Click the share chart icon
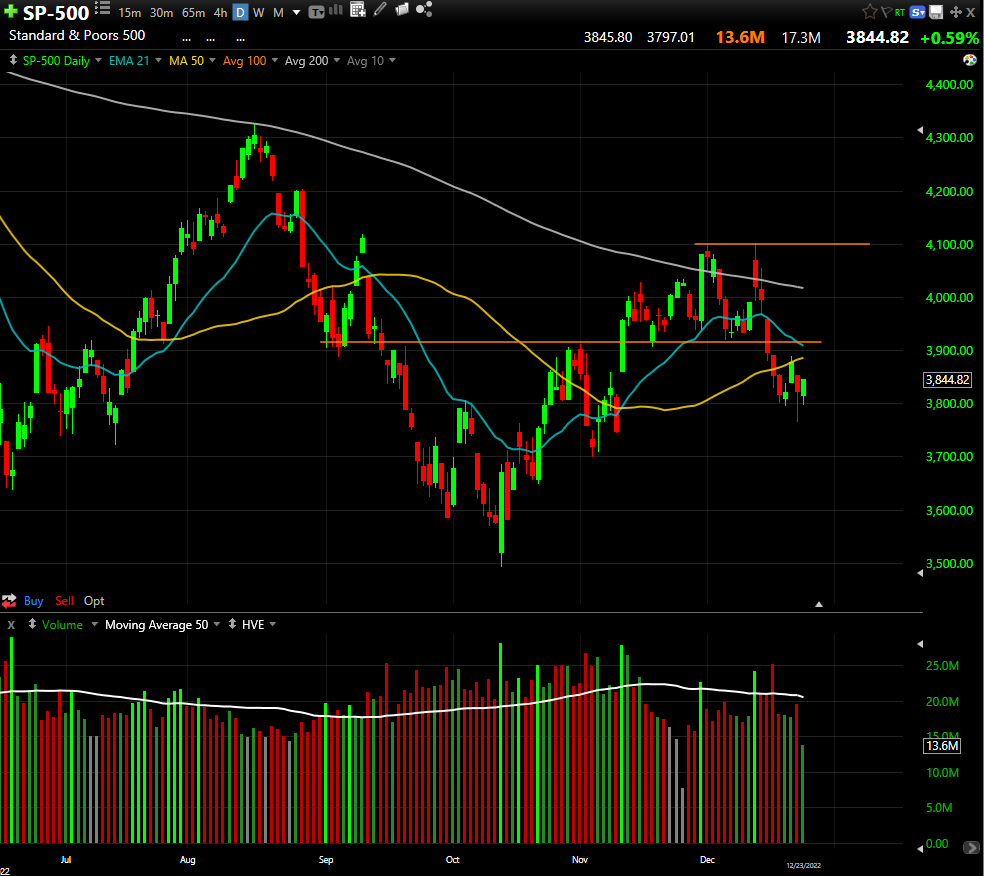 pos(424,9)
